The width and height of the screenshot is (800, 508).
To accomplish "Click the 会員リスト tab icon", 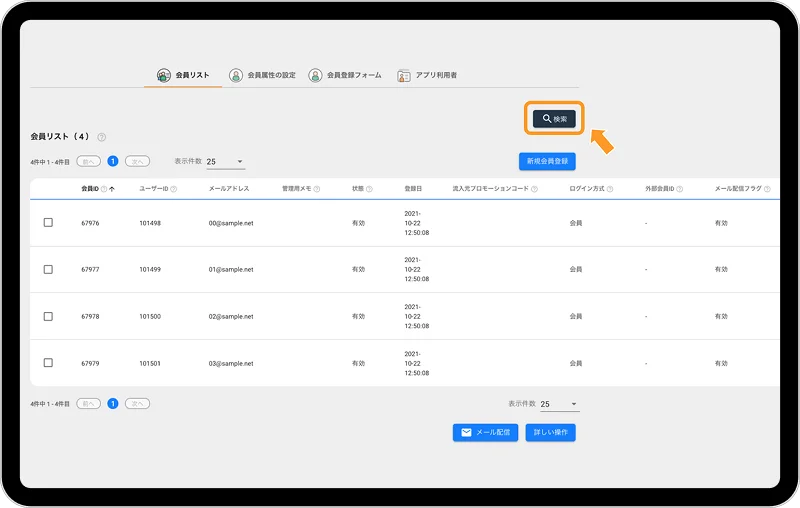I will (x=164, y=75).
